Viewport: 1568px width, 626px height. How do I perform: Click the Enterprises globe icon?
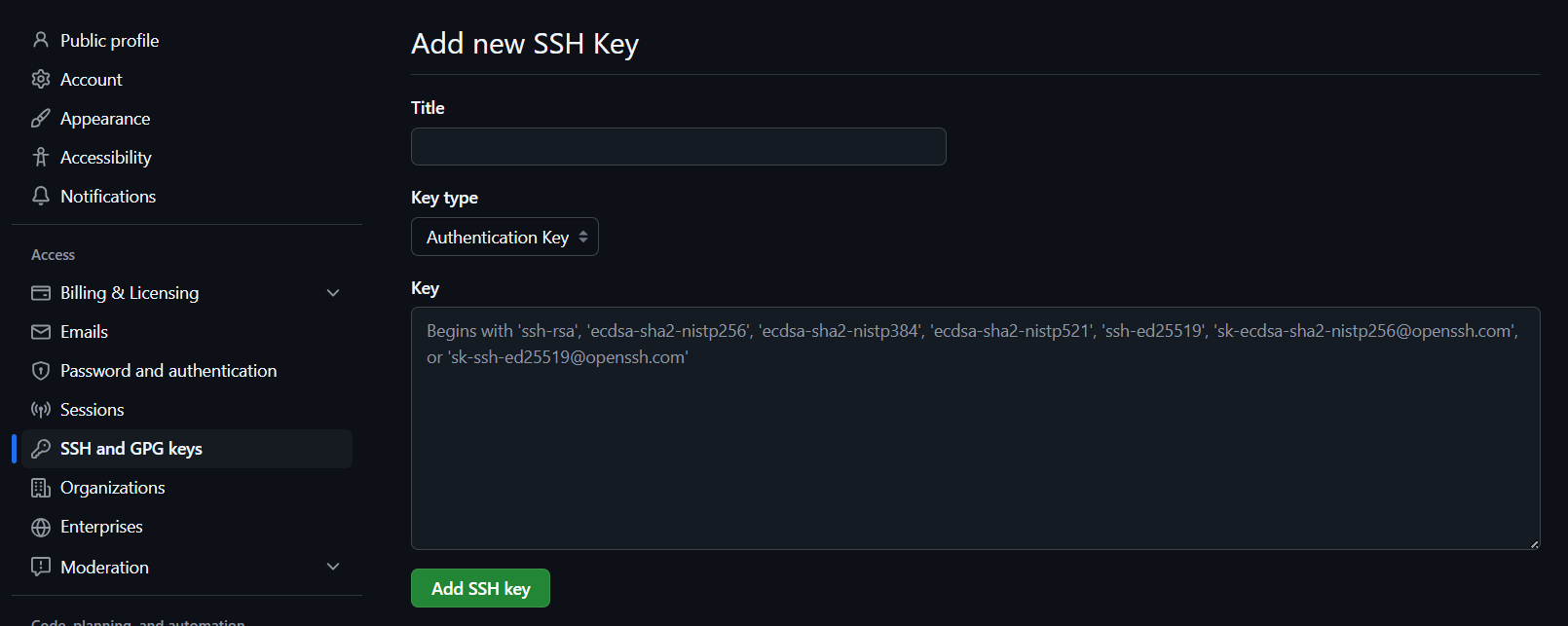pos(41,527)
